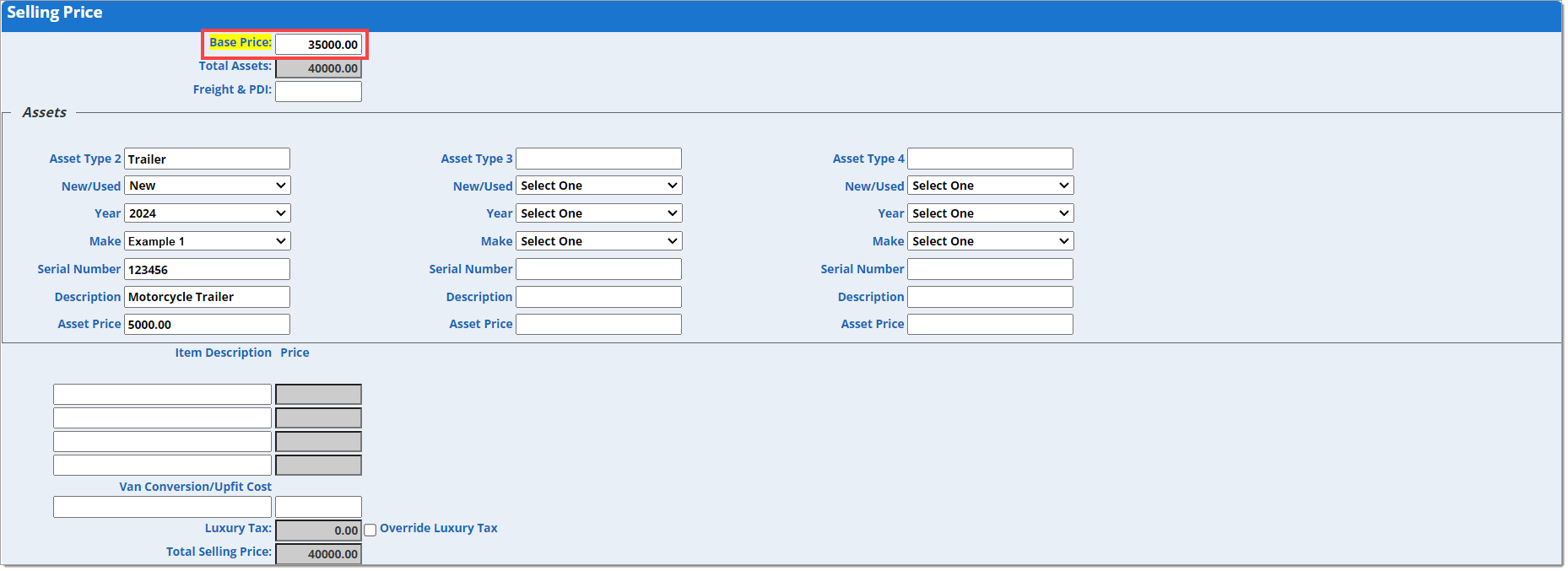This screenshot has height=571, width=1568.
Task: Click the Item Description column label
Action: click(224, 353)
